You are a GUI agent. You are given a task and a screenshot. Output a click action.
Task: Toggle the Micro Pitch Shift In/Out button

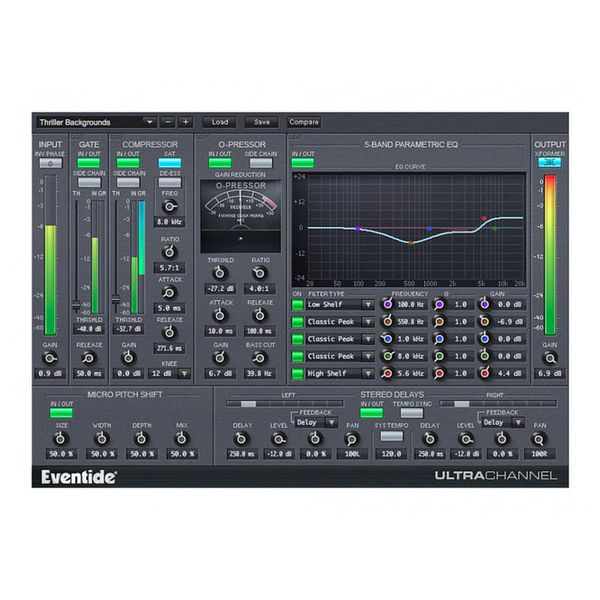pyautogui.click(x=61, y=413)
